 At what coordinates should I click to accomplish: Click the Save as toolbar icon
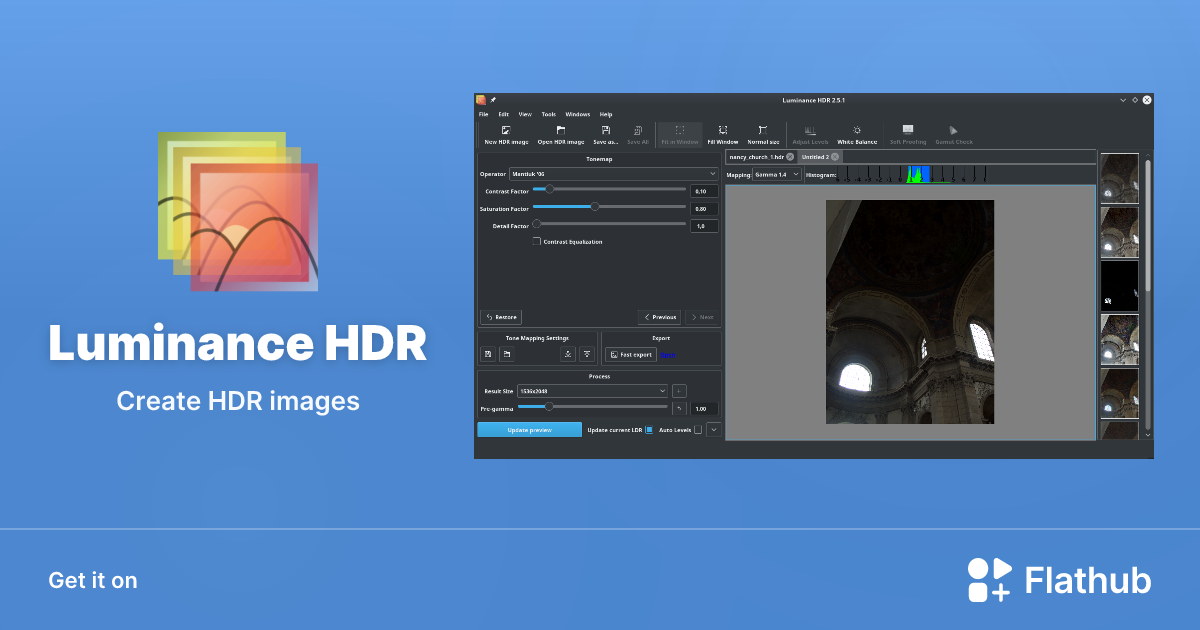[606, 133]
